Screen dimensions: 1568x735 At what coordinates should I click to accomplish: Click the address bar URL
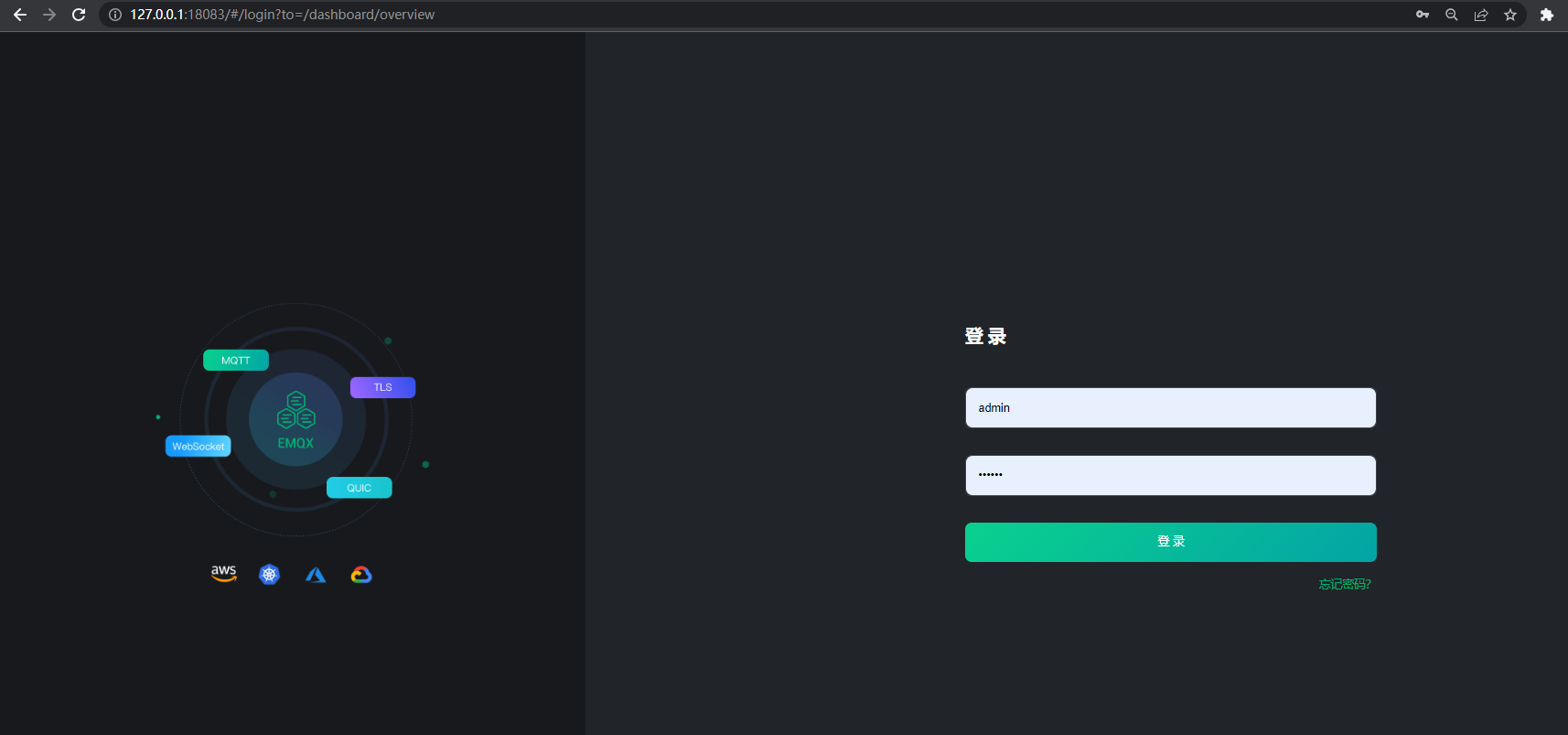coord(282,15)
